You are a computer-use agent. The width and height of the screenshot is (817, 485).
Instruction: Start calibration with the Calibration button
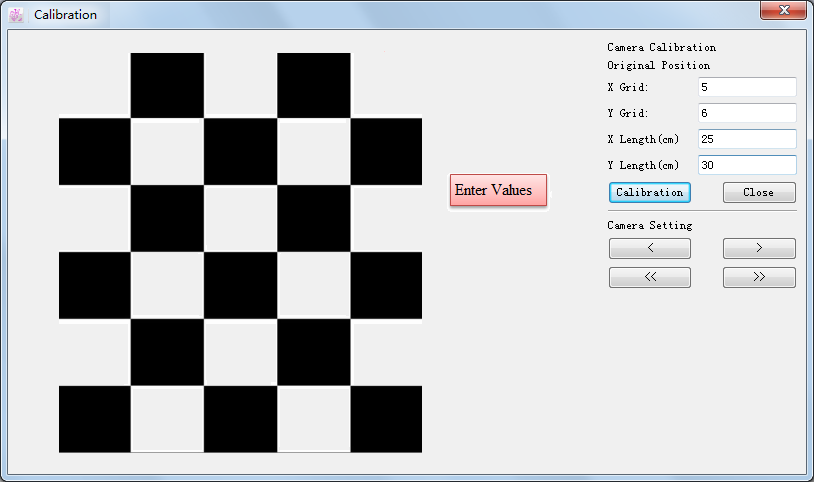pyautogui.click(x=649, y=192)
